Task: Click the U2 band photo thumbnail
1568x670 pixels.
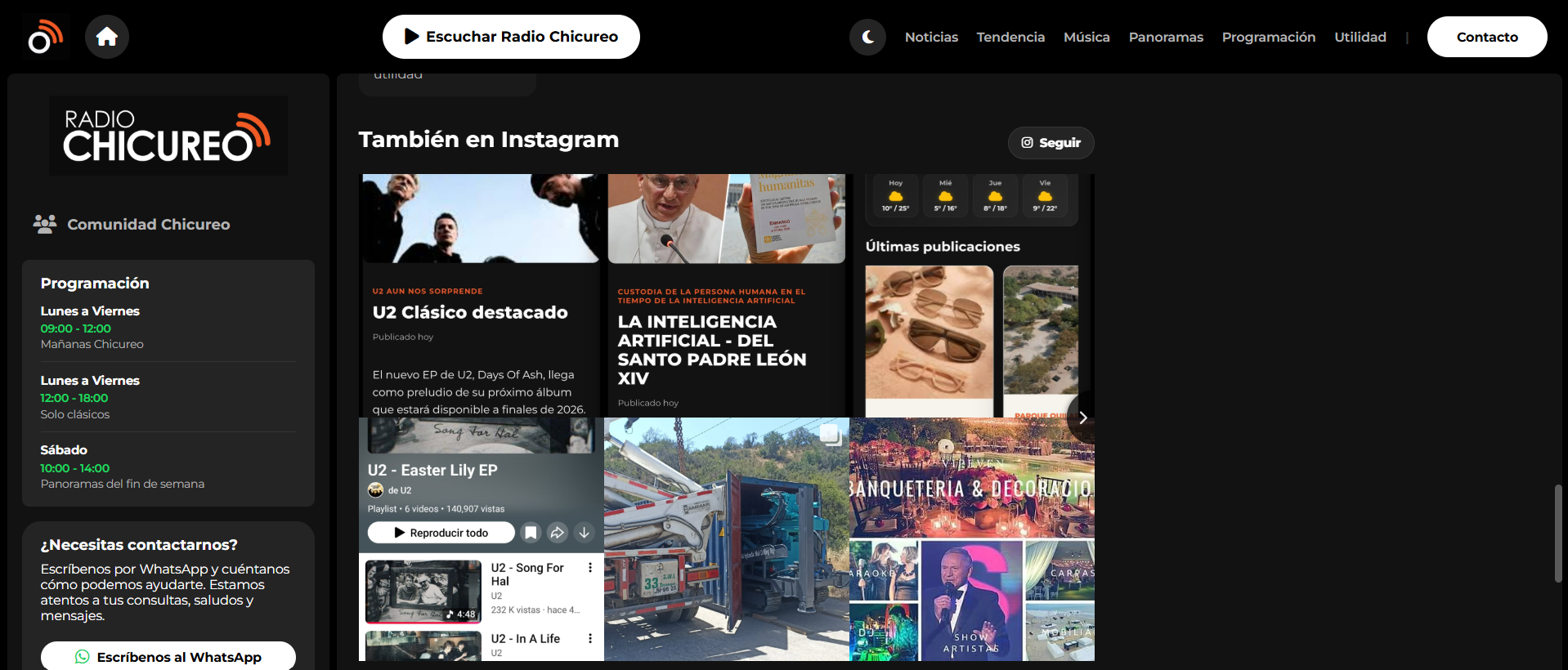Action: click(x=481, y=218)
